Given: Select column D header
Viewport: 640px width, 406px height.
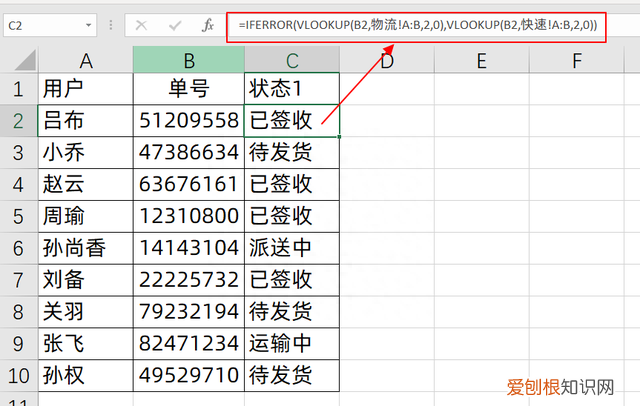Looking at the screenshot, I should (387, 60).
